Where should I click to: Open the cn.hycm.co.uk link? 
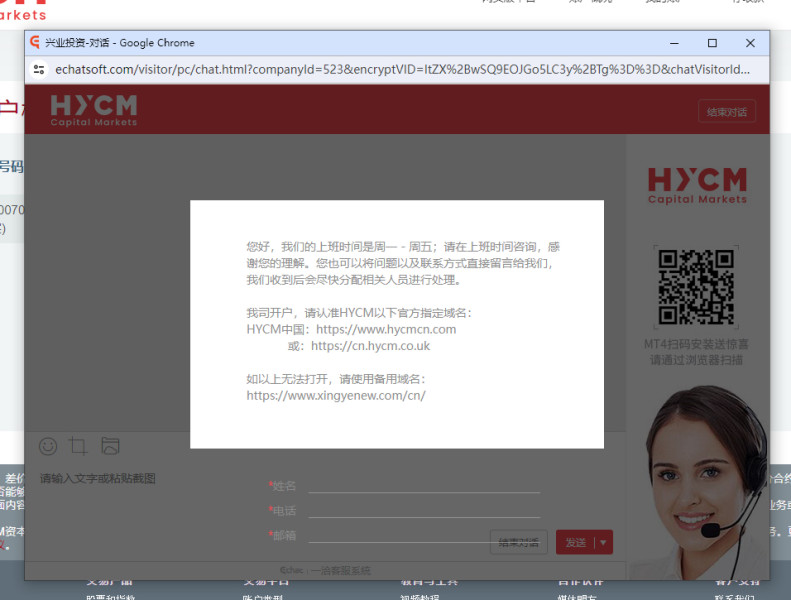pyautogui.click(x=370, y=346)
